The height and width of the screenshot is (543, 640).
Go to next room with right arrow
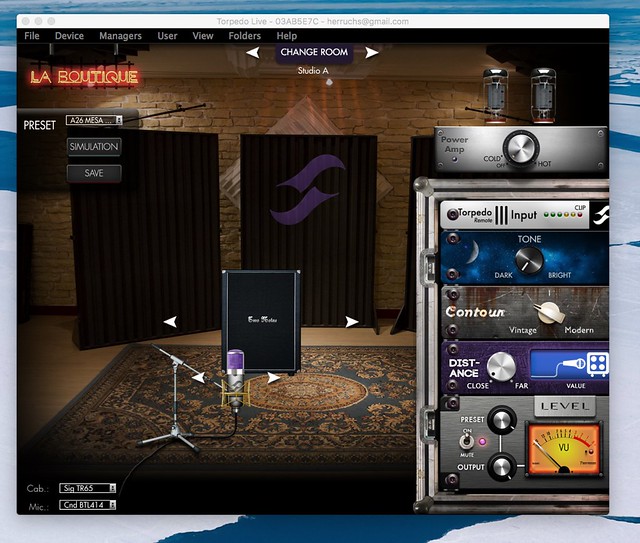[371, 52]
